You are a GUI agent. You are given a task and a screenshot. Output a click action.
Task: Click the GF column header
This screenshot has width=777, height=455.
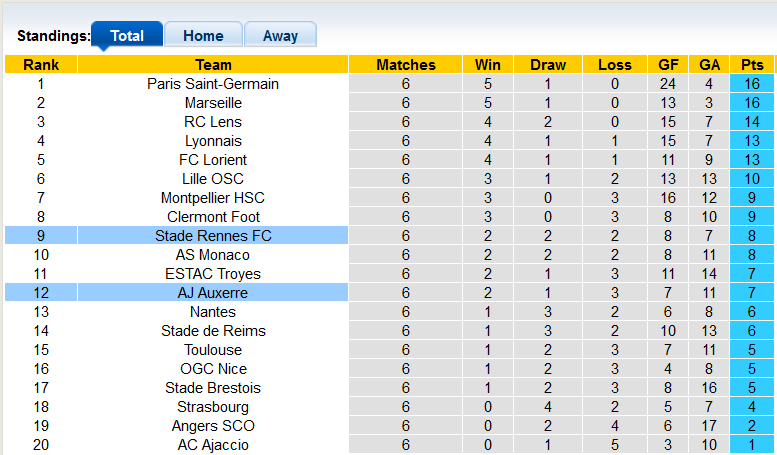669,65
